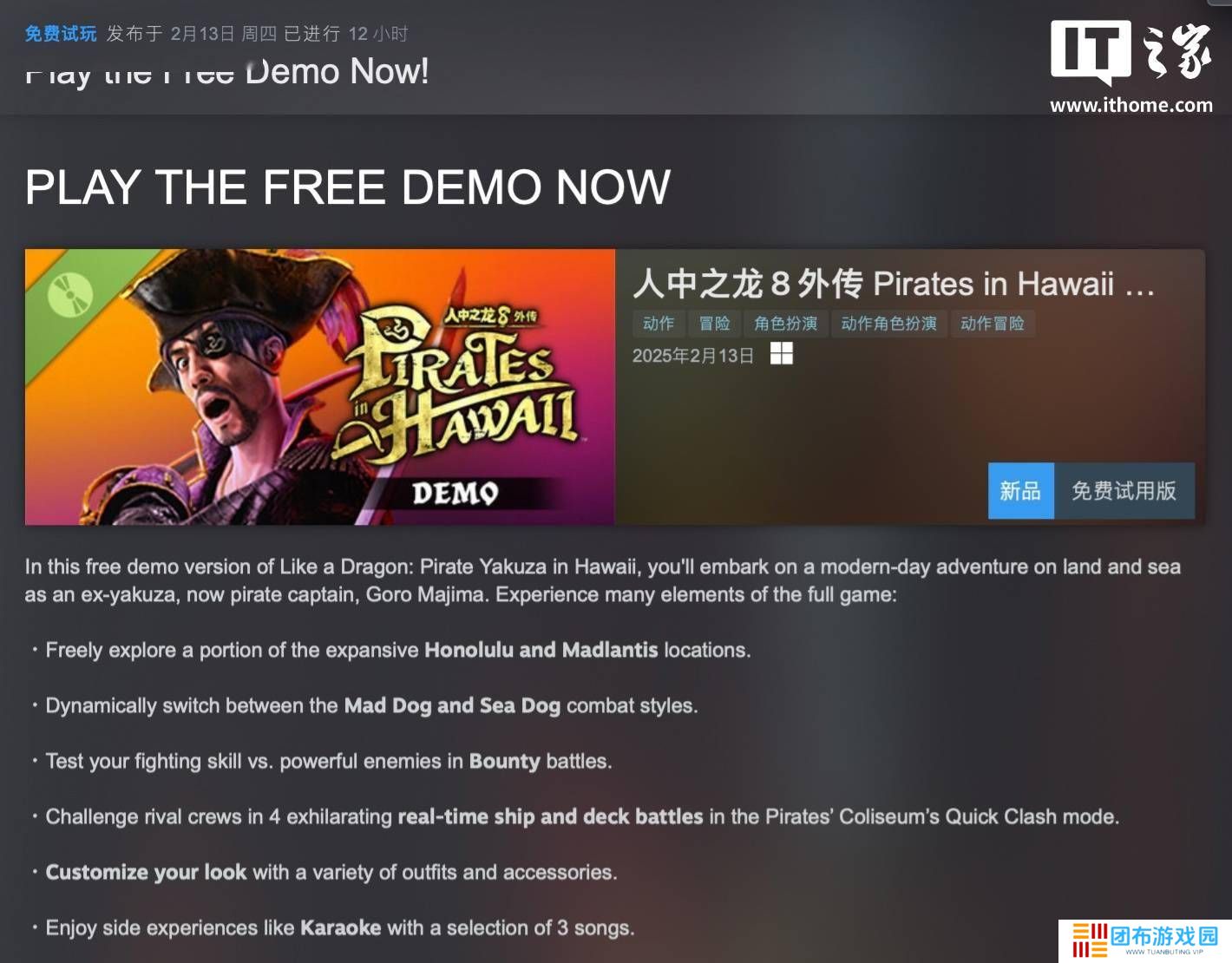Click the Play the Free Demo Now! title
Viewport: 1232px width, 963px height.
pos(227,71)
